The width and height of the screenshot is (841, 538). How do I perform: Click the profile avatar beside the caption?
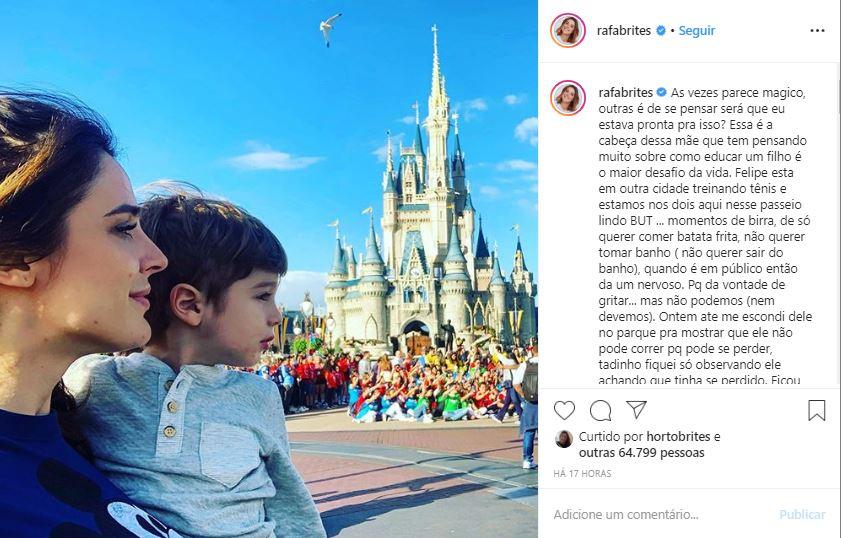point(568,98)
